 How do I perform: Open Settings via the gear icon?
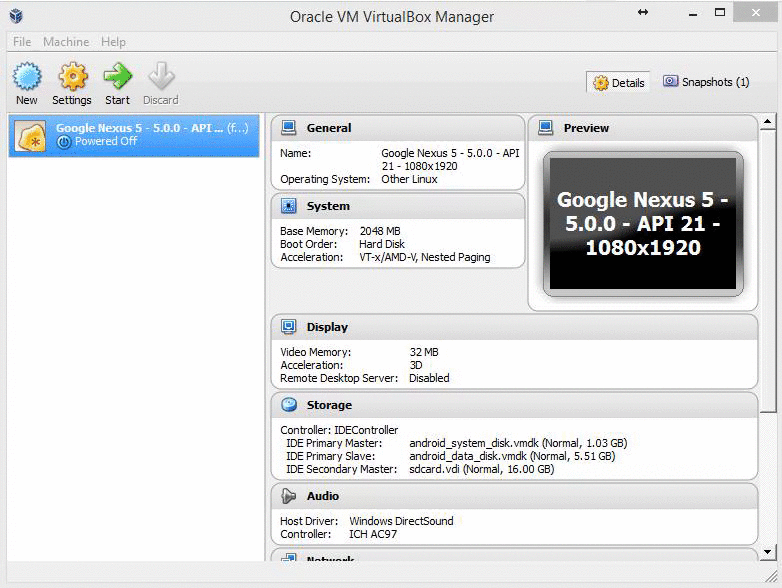click(x=73, y=76)
